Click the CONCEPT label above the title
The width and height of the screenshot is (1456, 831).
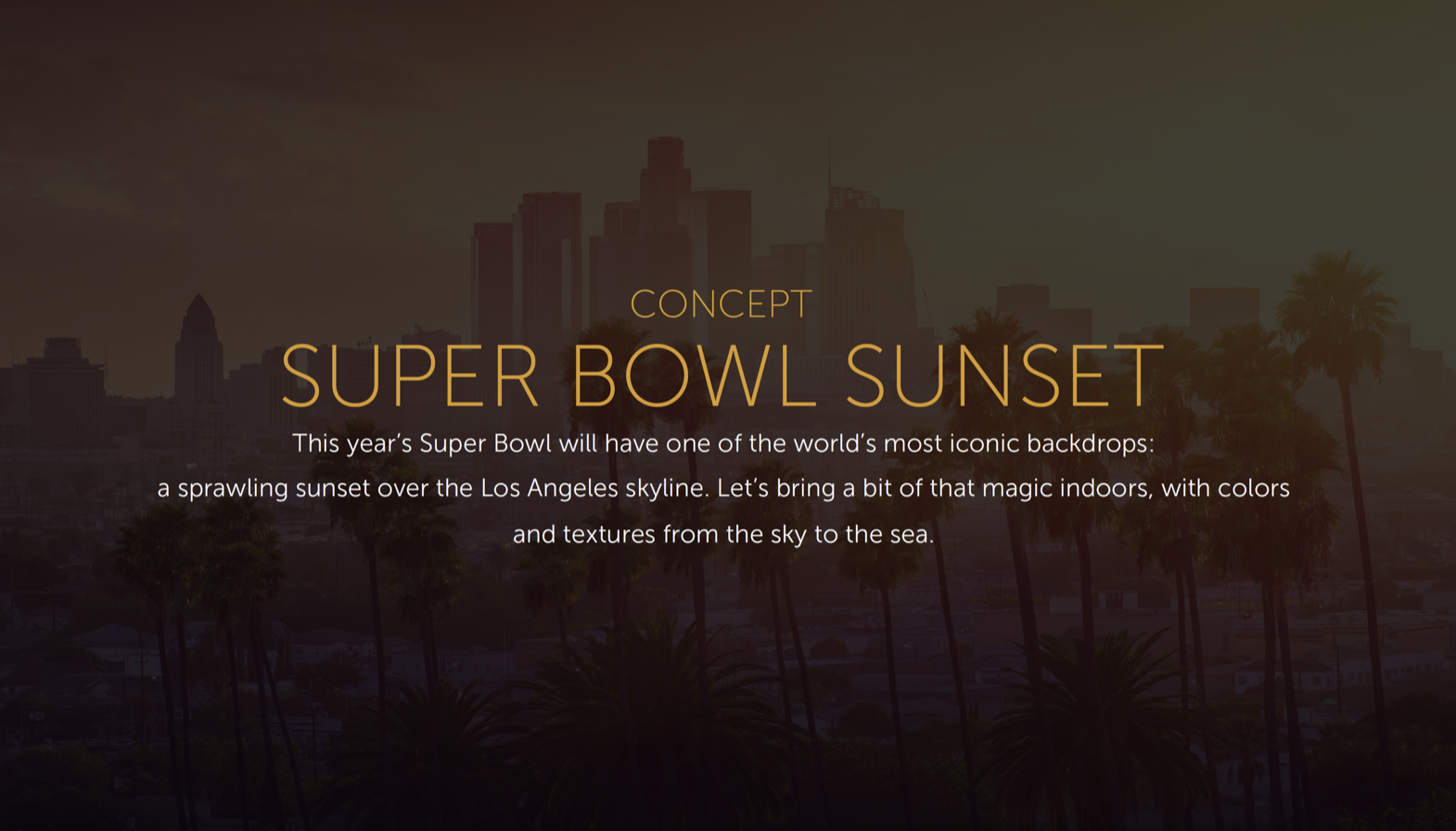pos(722,304)
